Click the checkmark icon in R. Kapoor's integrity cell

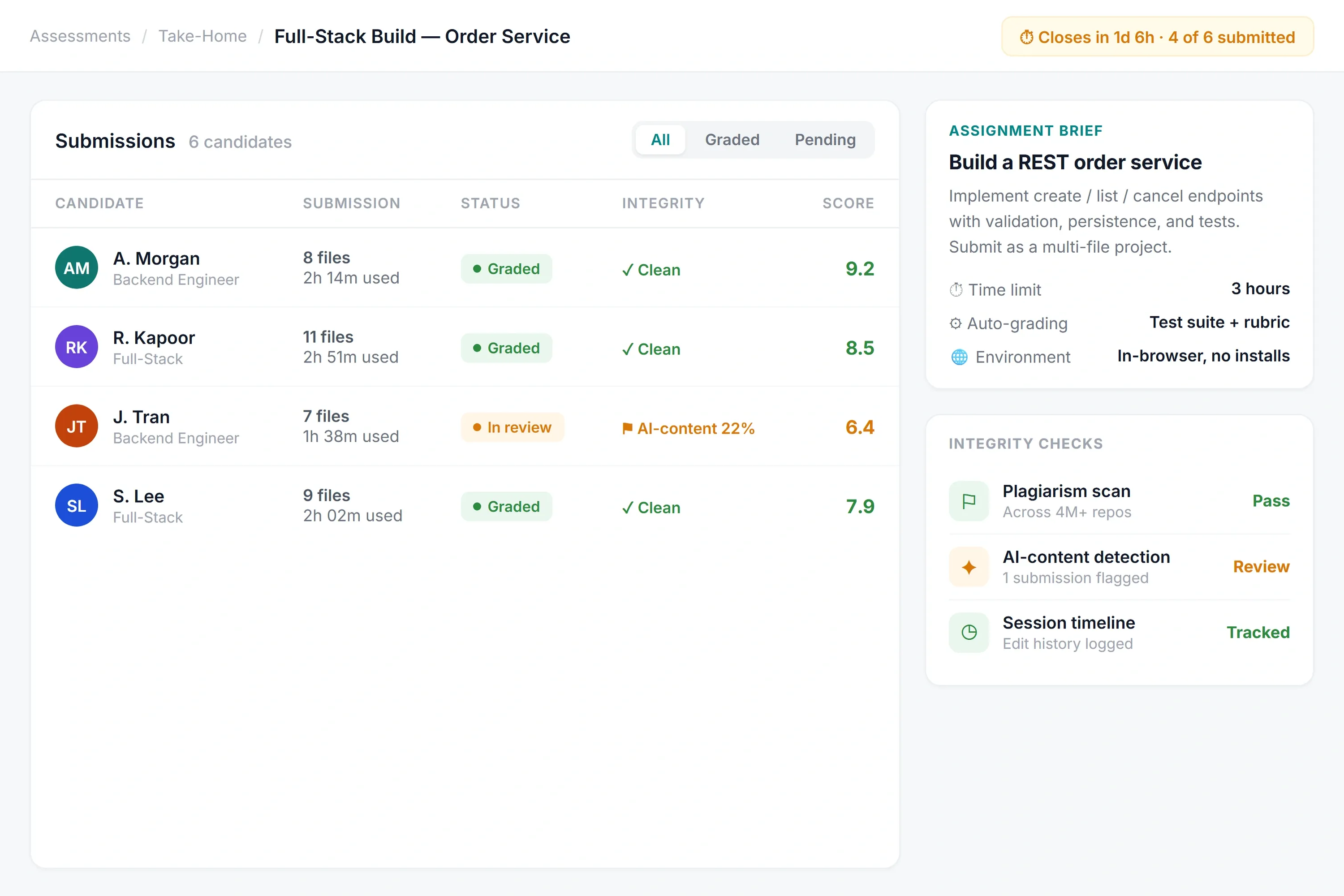coord(628,349)
